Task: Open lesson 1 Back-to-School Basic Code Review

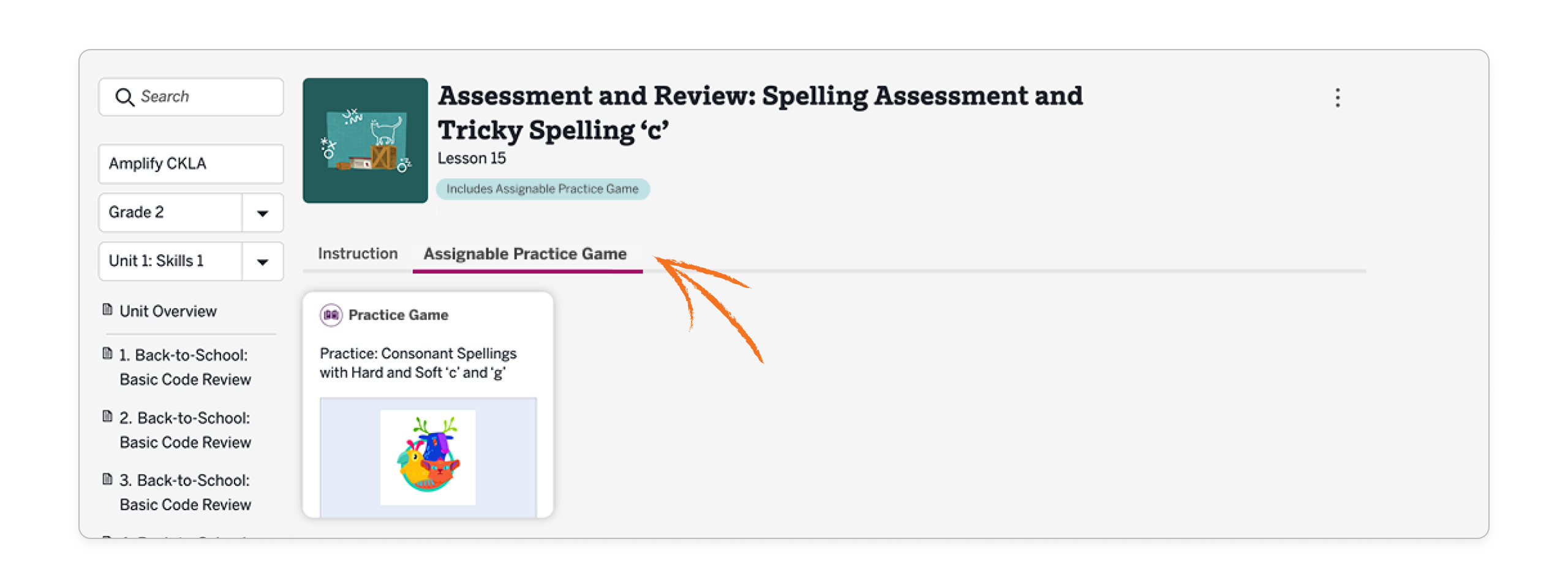Action: [x=184, y=367]
